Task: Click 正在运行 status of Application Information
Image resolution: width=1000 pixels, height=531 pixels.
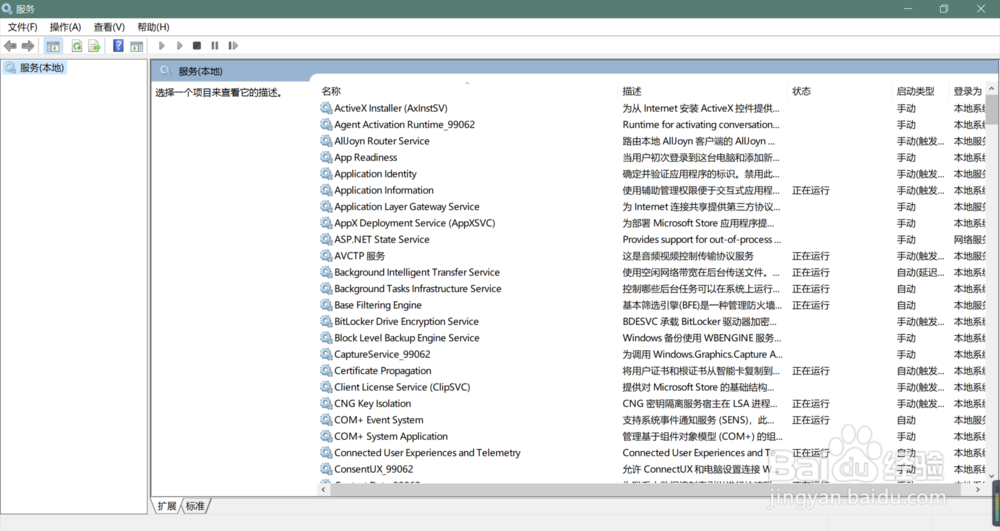Action: point(811,190)
